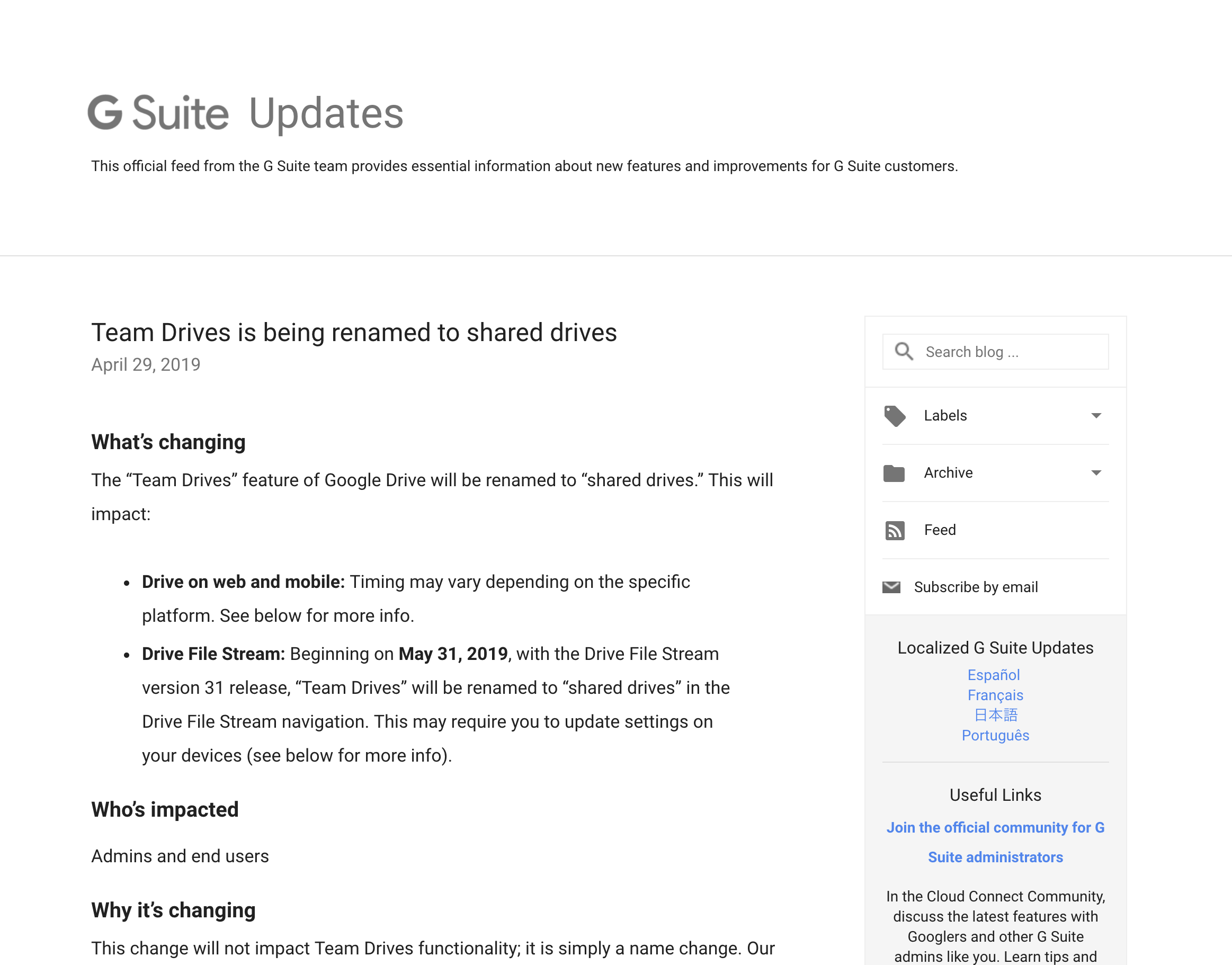Click the April 29, 2019 date
The height and width of the screenshot is (965, 1232).
pos(146,364)
